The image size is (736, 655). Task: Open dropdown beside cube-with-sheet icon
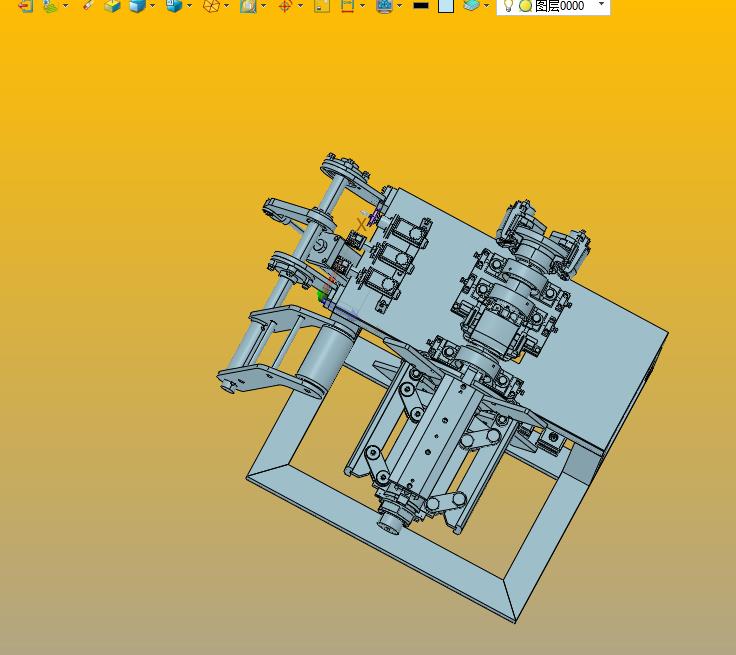pyautogui.click(x=189, y=6)
